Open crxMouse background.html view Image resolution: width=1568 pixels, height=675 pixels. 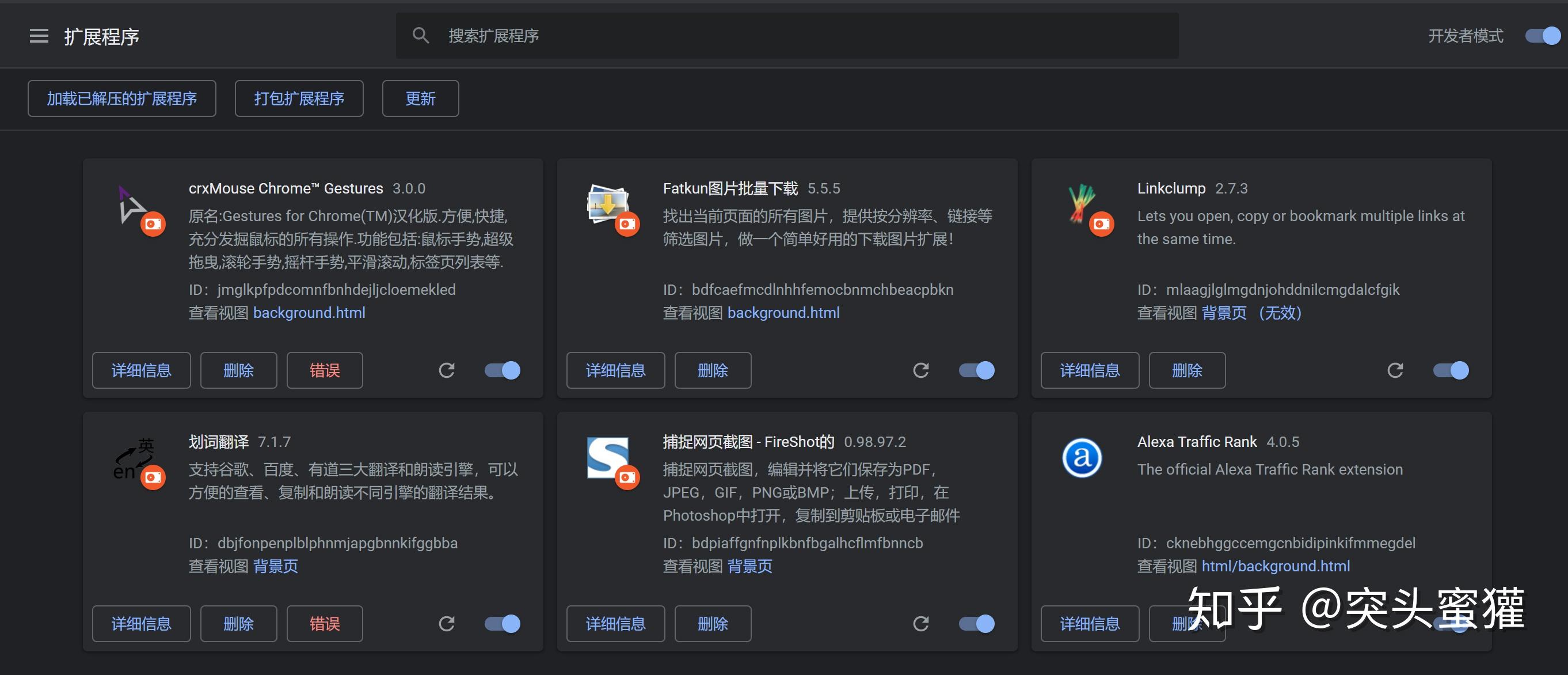[309, 313]
